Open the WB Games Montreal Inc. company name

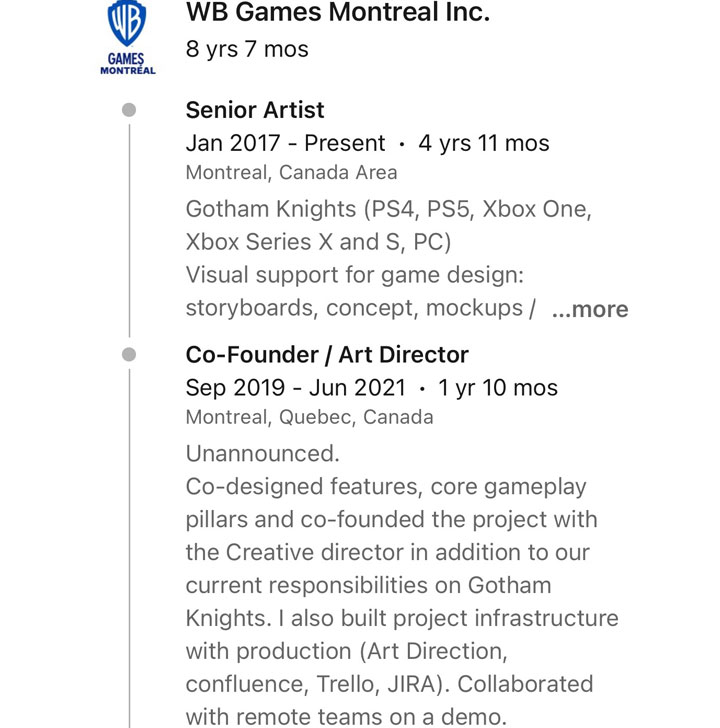click(337, 13)
